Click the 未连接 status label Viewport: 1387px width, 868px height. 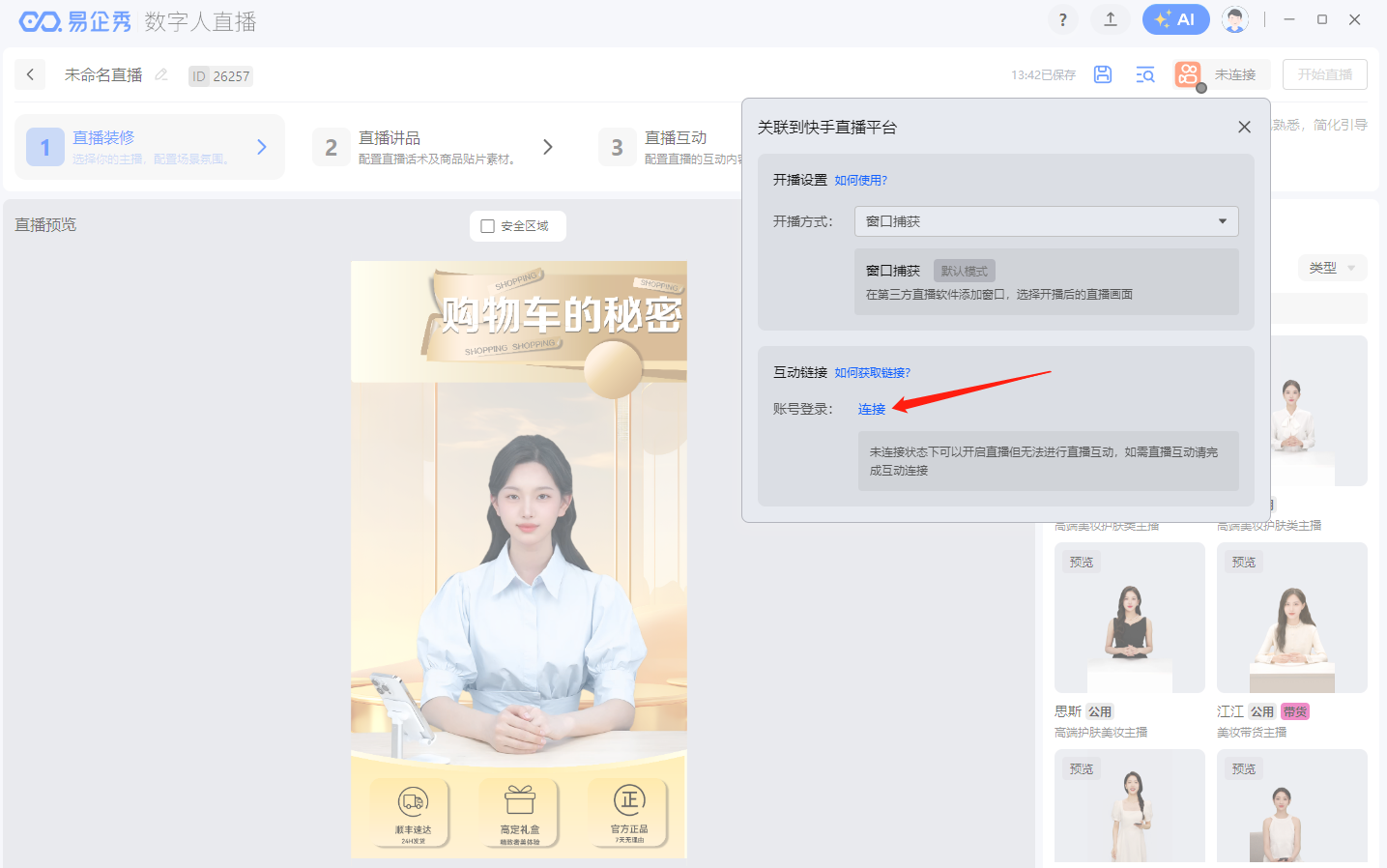pos(1235,74)
